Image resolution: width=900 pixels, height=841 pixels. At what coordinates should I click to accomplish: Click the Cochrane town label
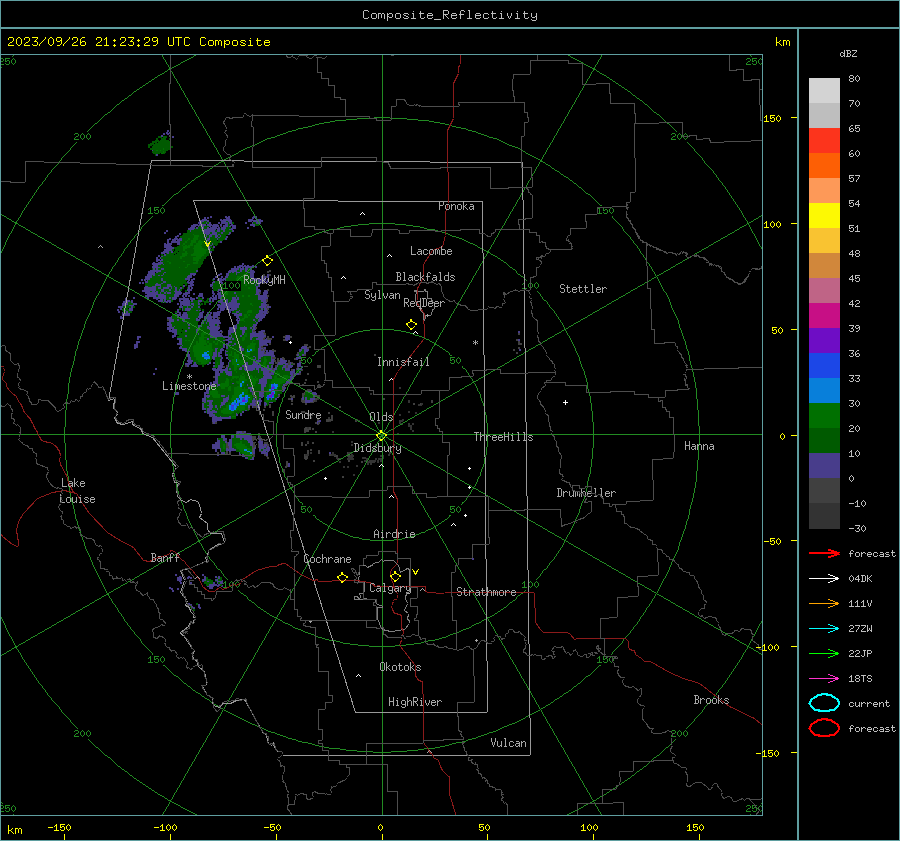pos(327,559)
